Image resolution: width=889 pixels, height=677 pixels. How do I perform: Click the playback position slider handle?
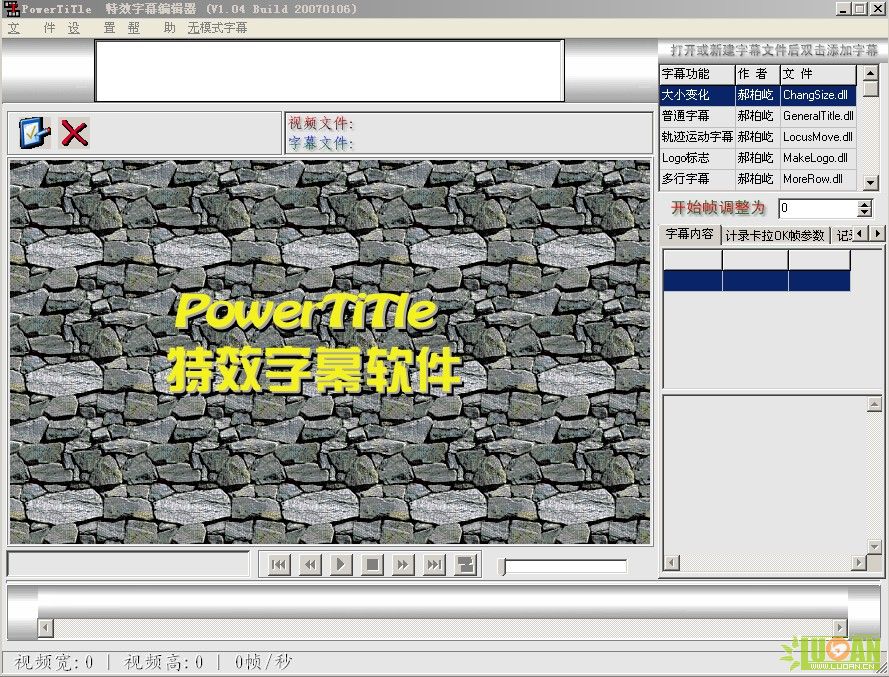click(x=502, y=566)
